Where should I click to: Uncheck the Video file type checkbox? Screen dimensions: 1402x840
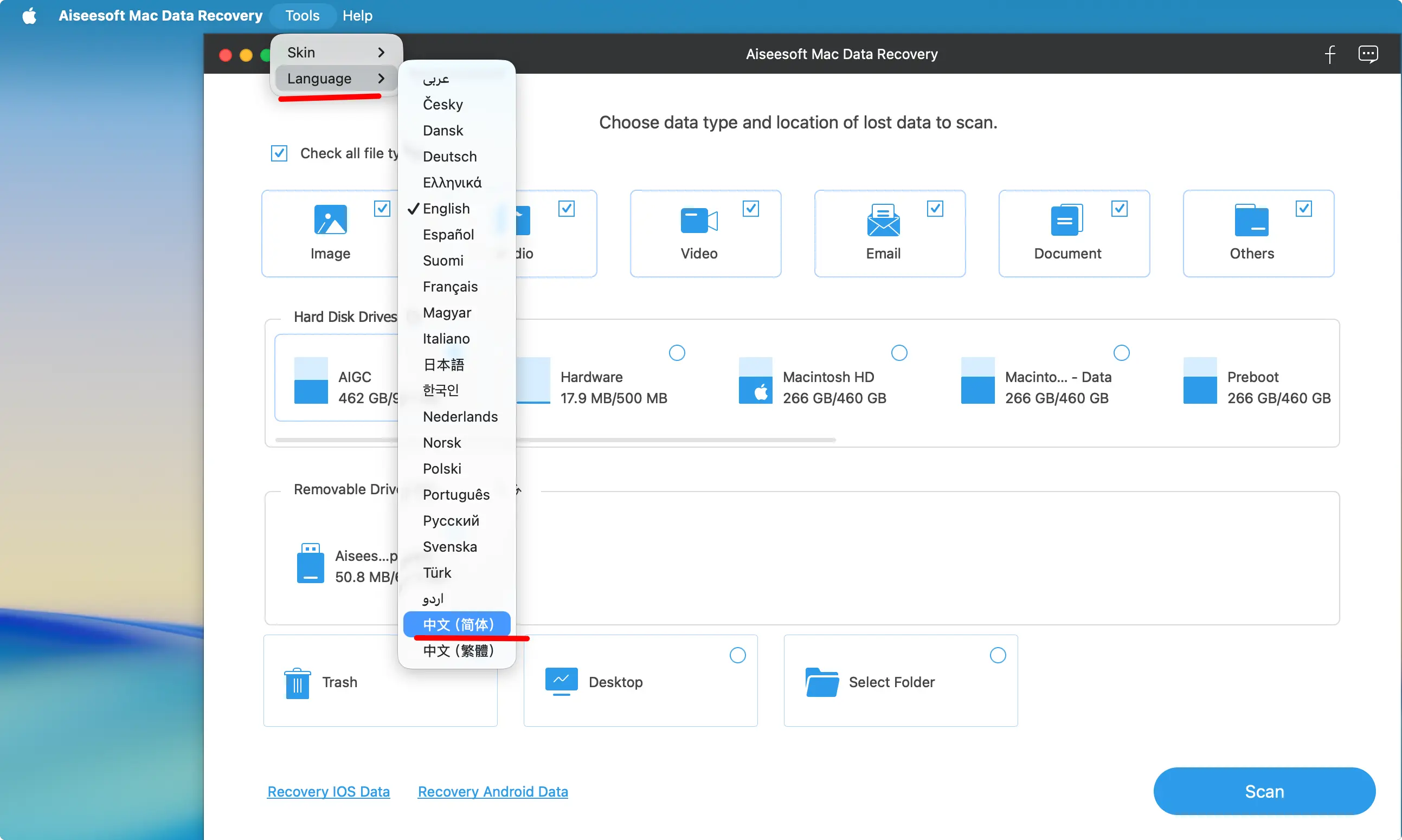tap(750, 208)
